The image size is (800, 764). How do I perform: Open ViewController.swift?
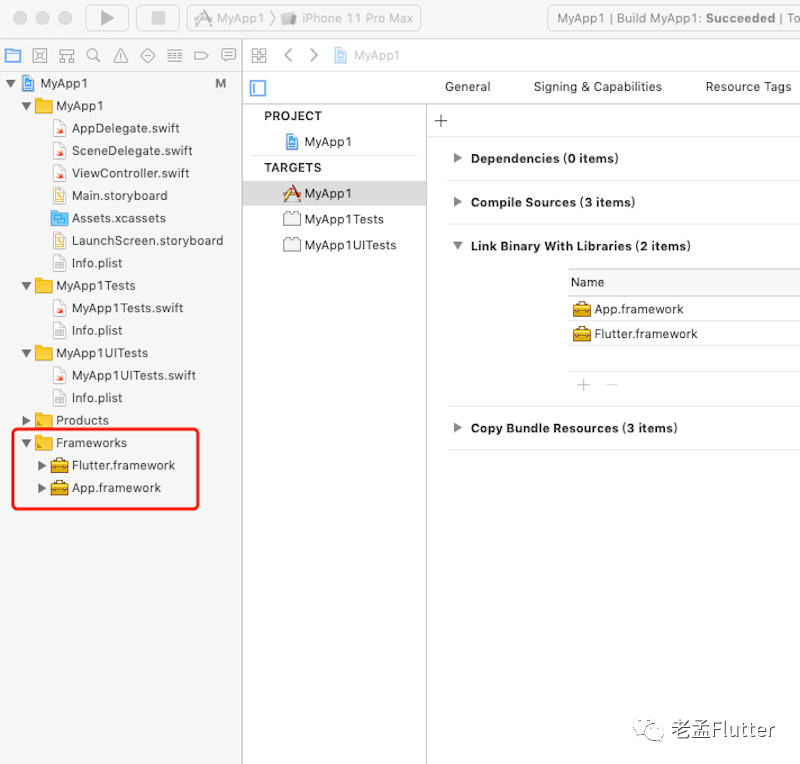click(121, 173)
